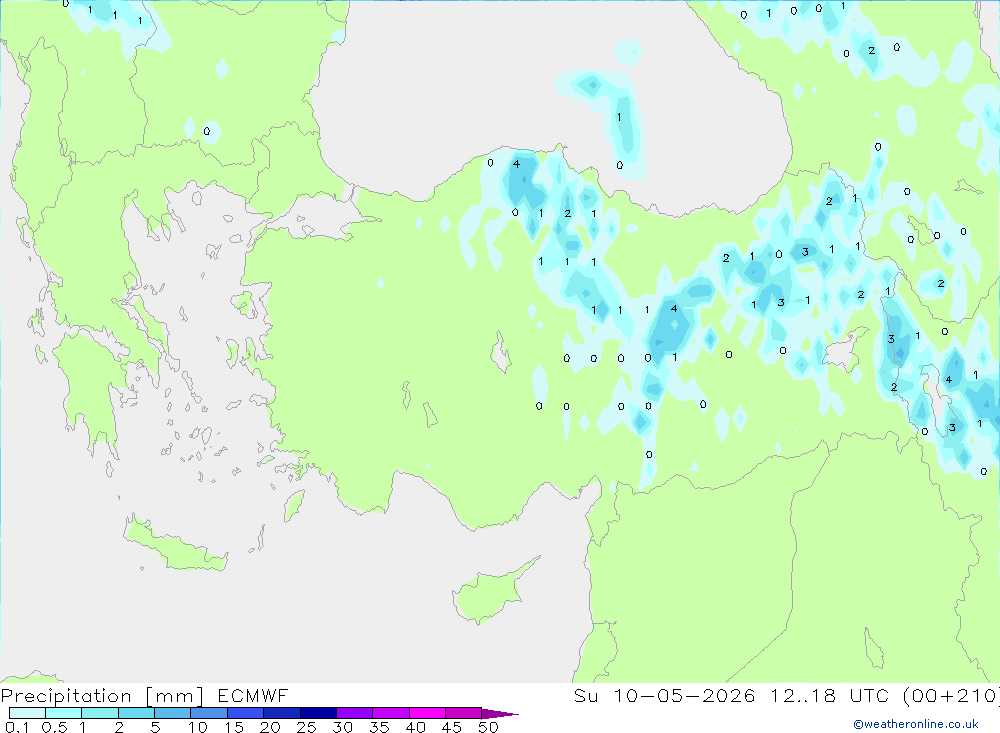1000x733 pixels.
Task: Click the 30–35 mm legend swatch
Action: point(355,713)
